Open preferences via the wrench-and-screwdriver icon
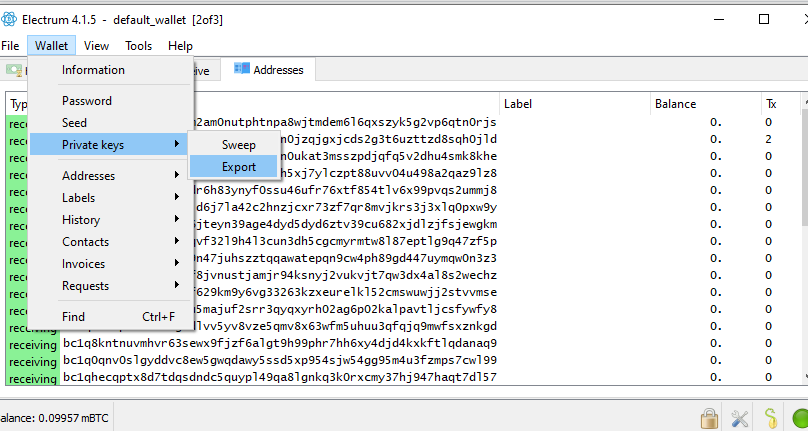 pyautogui.click(x=741, y=417)
